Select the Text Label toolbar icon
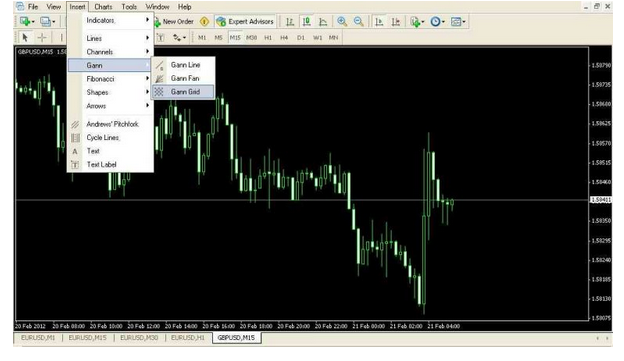624x361 pixels. point(160,37)
